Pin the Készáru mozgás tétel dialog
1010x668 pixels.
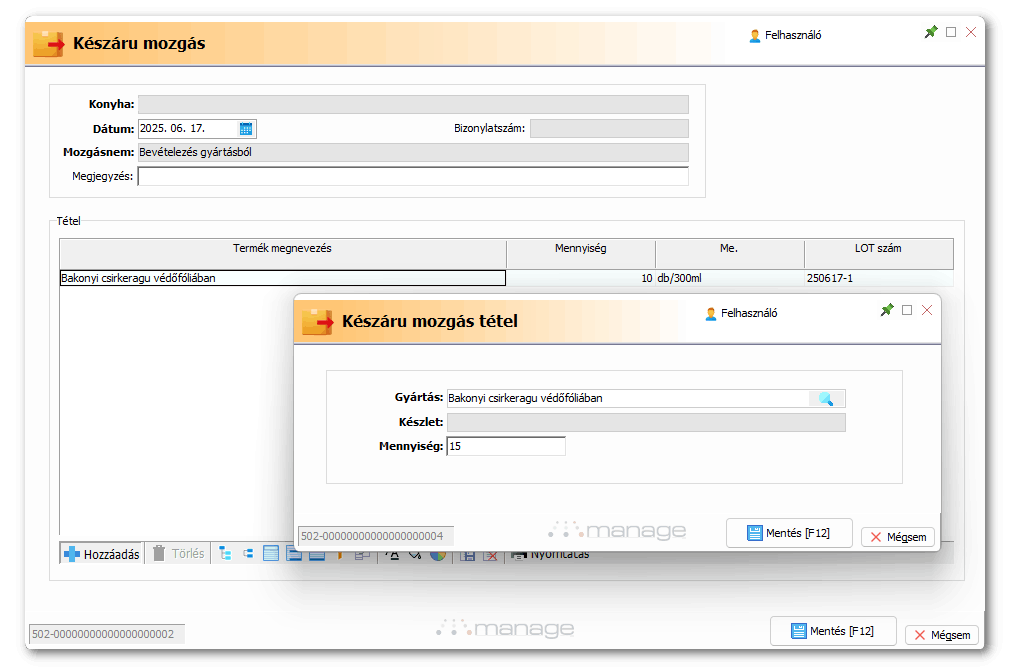point(887,310)
